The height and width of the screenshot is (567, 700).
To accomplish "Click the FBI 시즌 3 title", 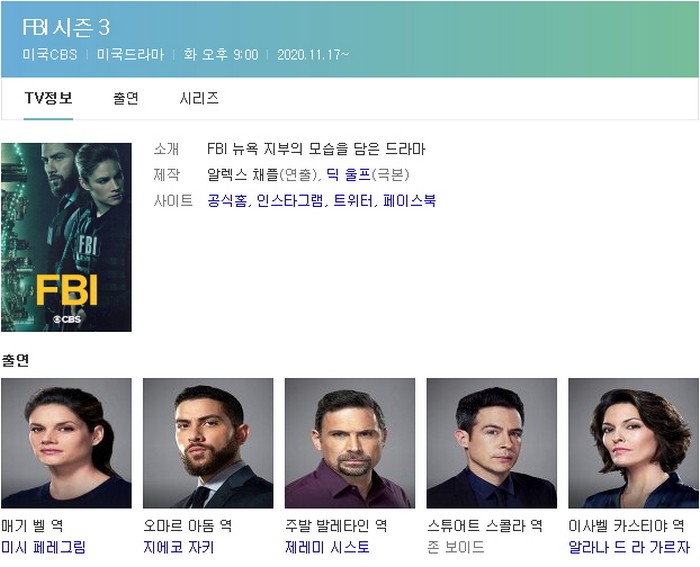I will (66, 28).
